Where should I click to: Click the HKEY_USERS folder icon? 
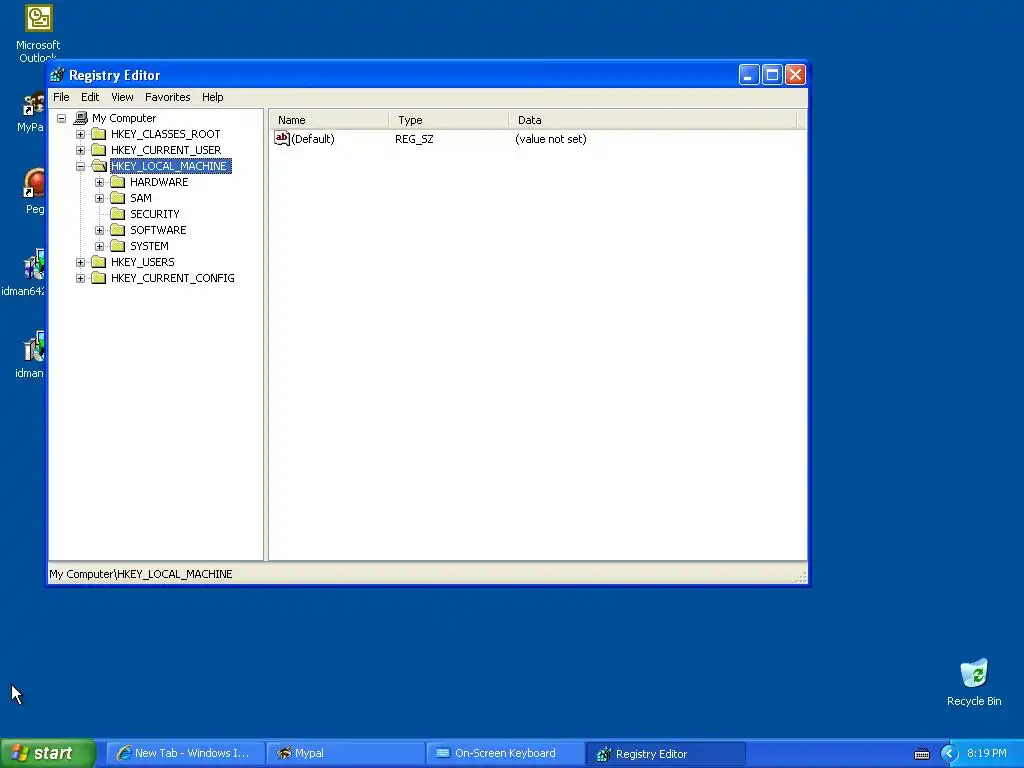click(x=99, y=262)
